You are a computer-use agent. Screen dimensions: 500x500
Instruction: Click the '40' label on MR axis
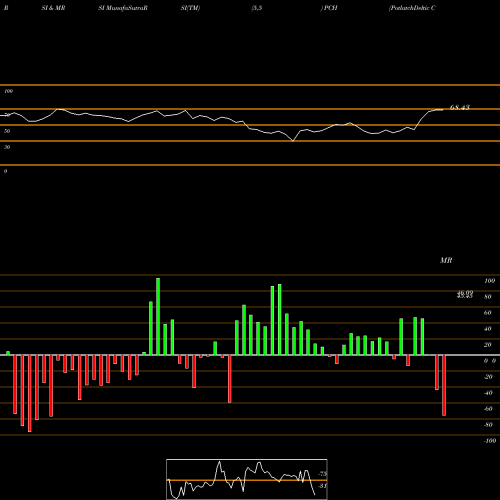(488, 329)
